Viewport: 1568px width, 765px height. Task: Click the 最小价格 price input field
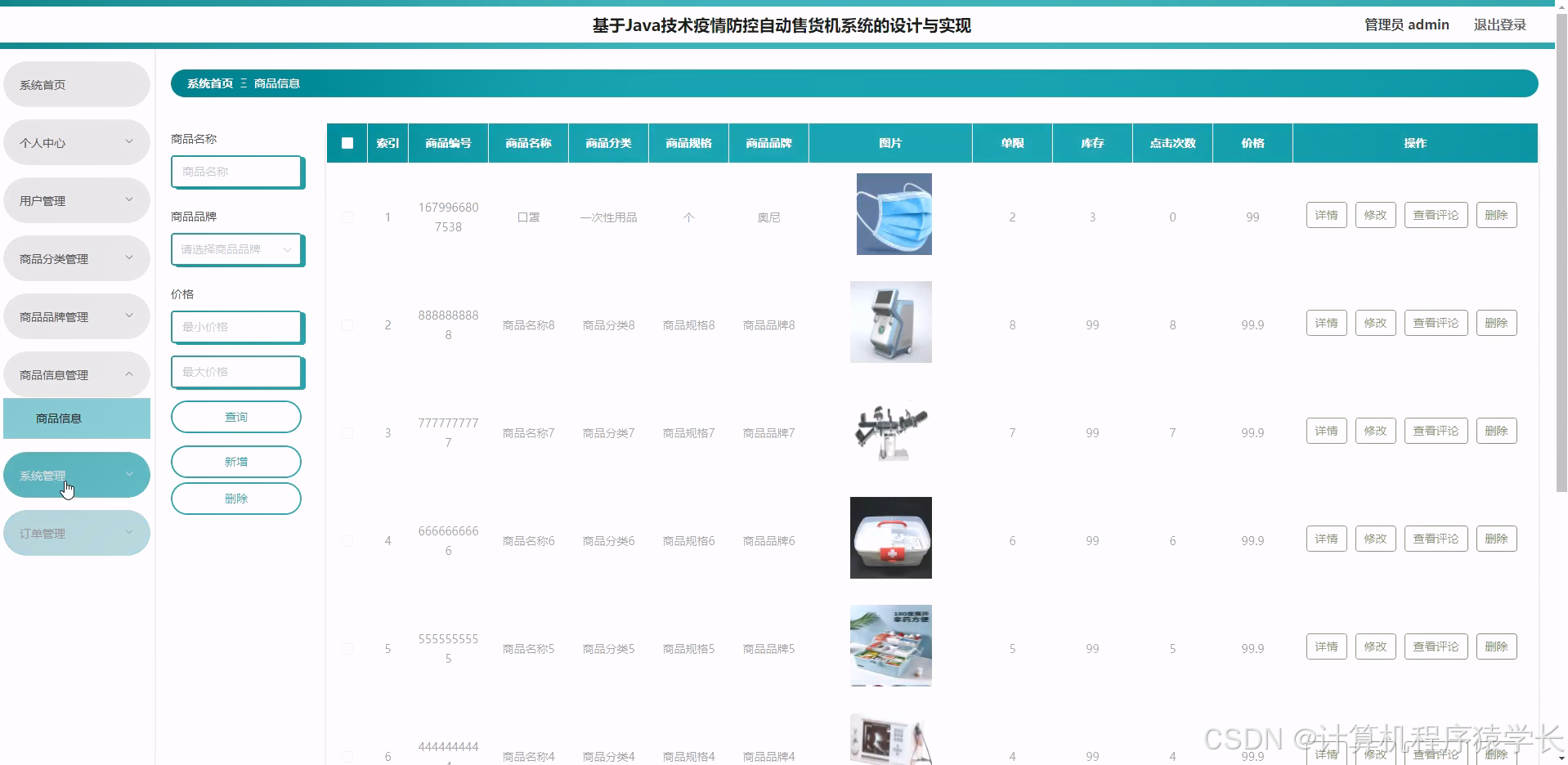click(236, 327)
